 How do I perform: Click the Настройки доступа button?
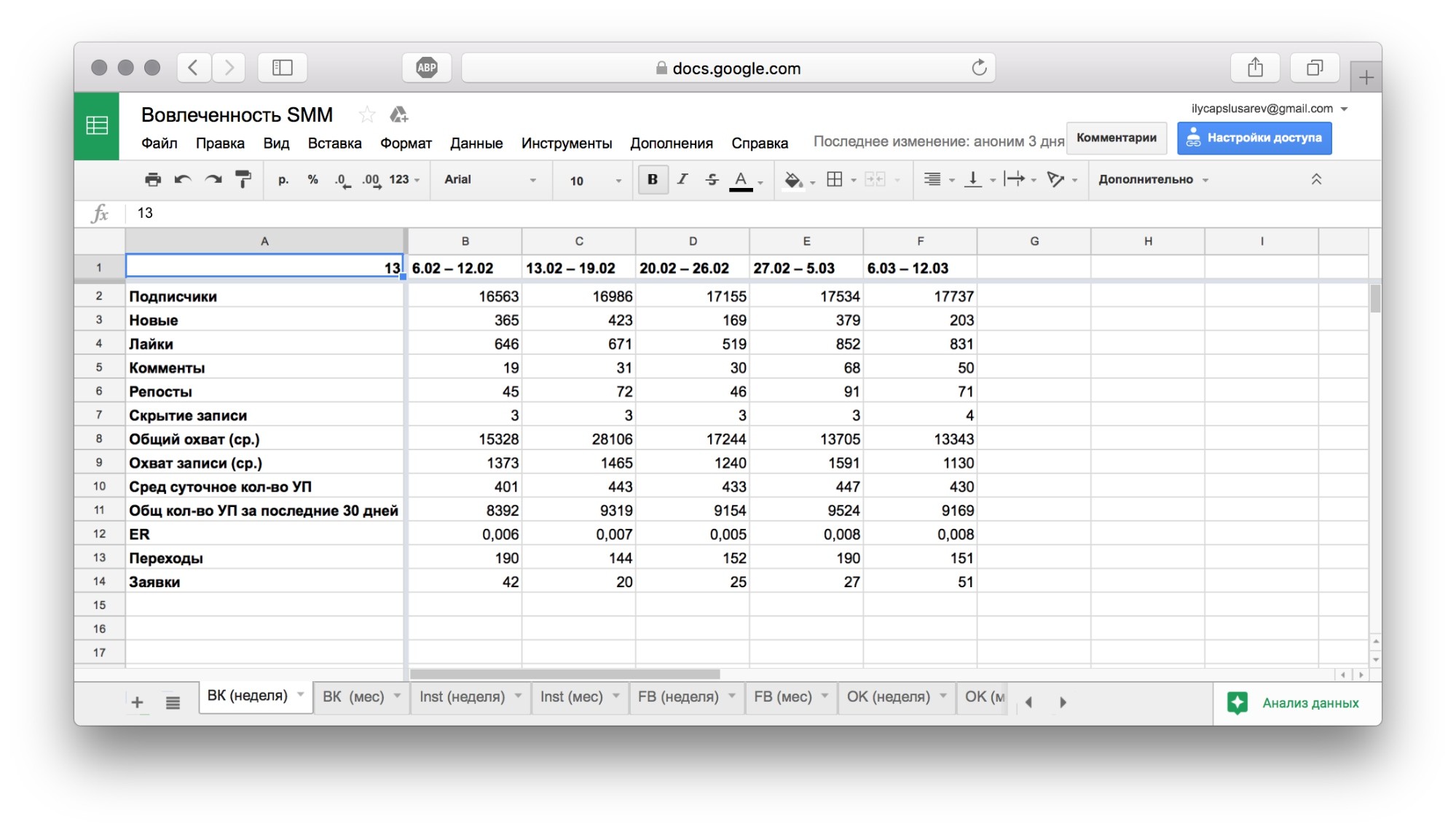[1254, 138]
